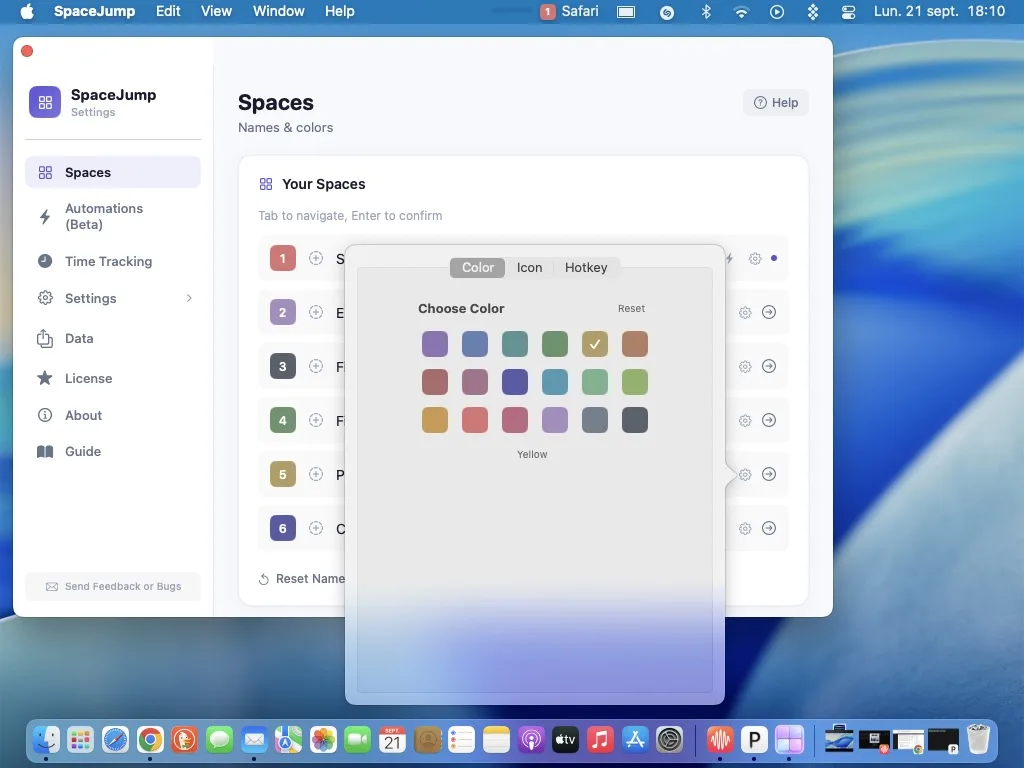The width and height of the screenshot is (1024, 768).
Task: Pick the teal swatch in first row
Action: (x=515, y=344)
